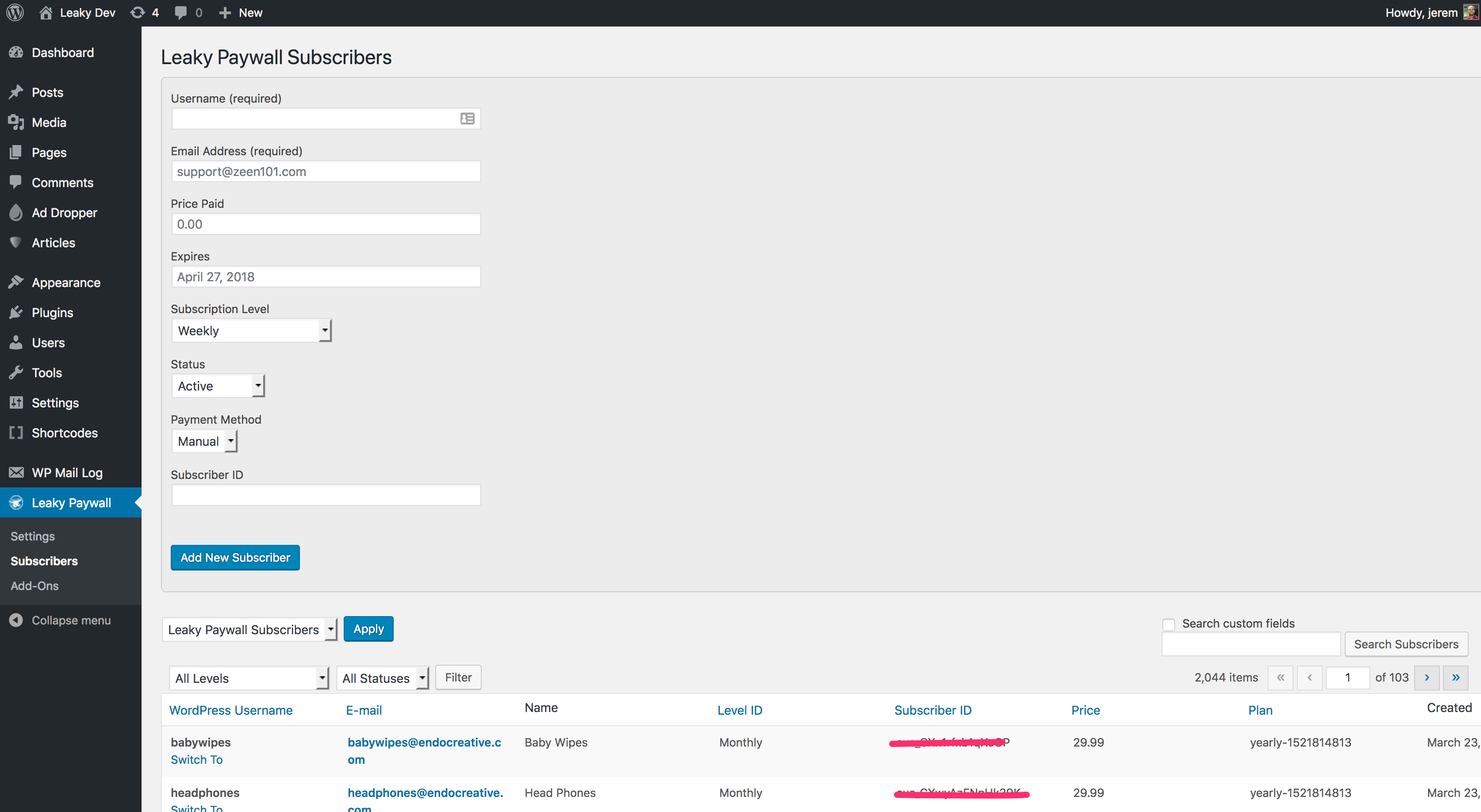Jump to last page double-arrow
The width and height of the screenshot is (1481, 812).
coord(1455,678)
